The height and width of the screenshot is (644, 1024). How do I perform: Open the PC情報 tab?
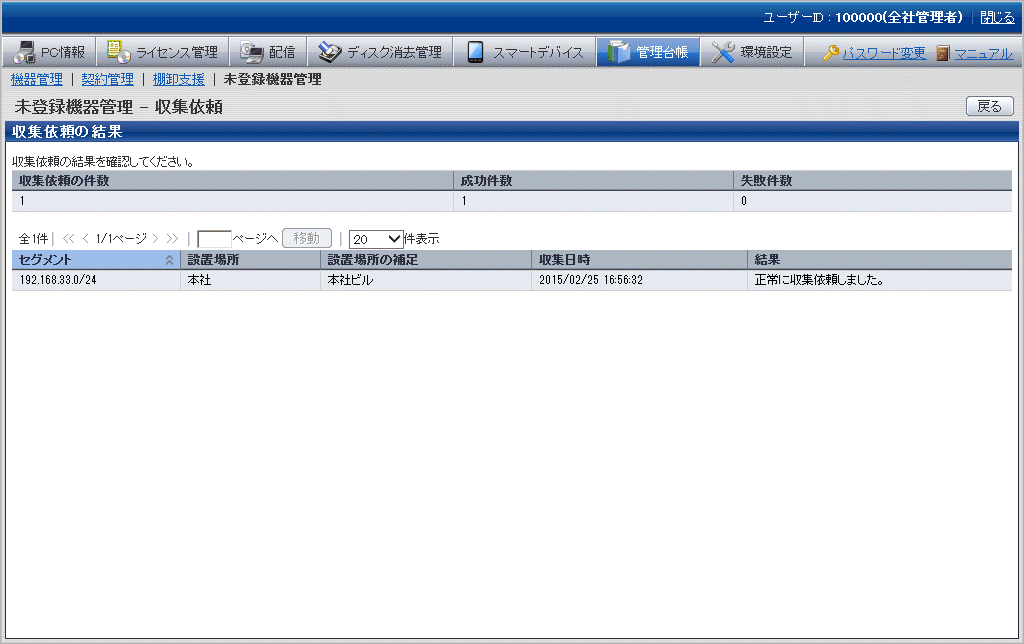pyautogui.click(x=49, y=52)
